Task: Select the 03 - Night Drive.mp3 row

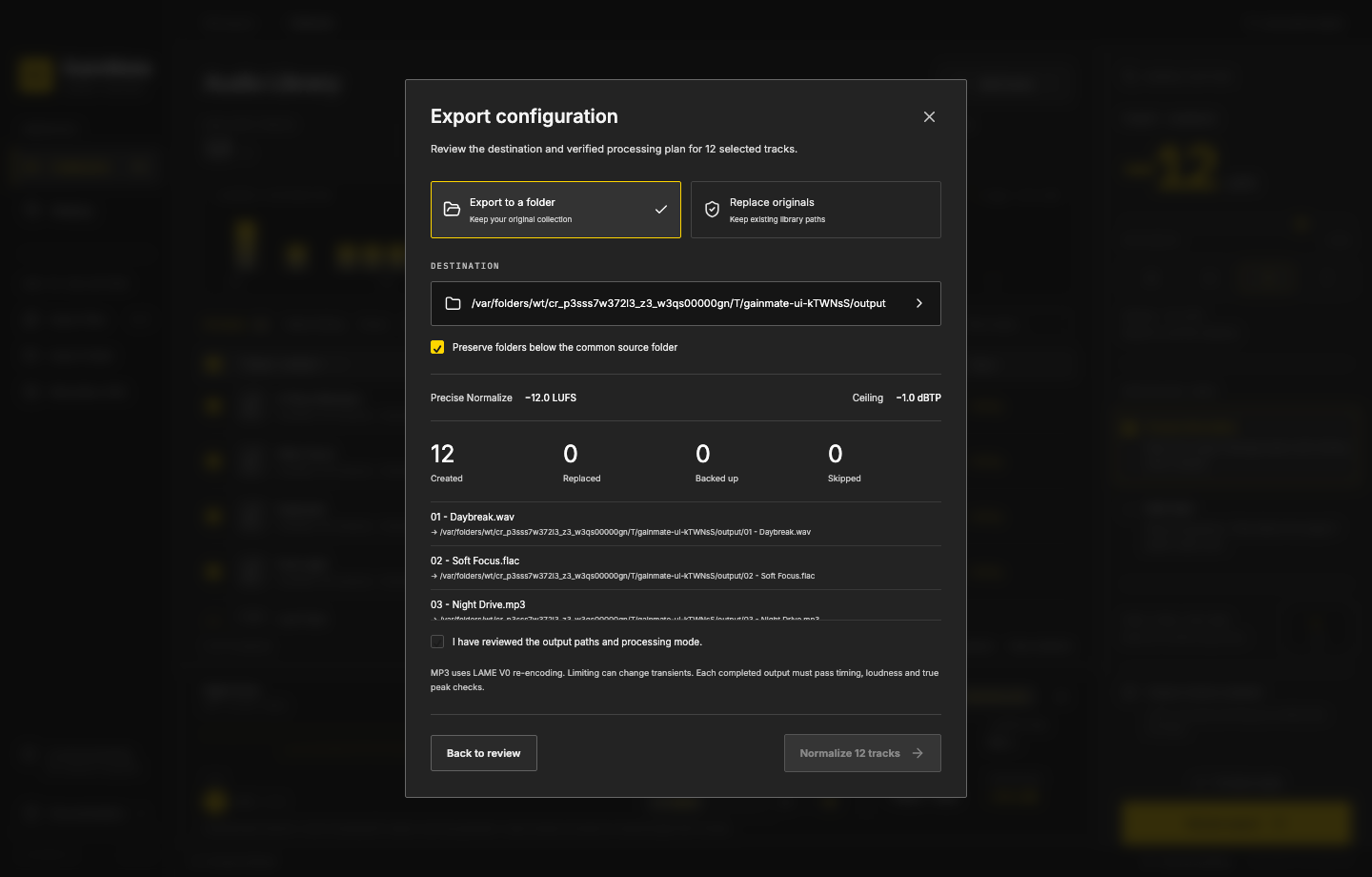Action: click(x=686, y=606)
